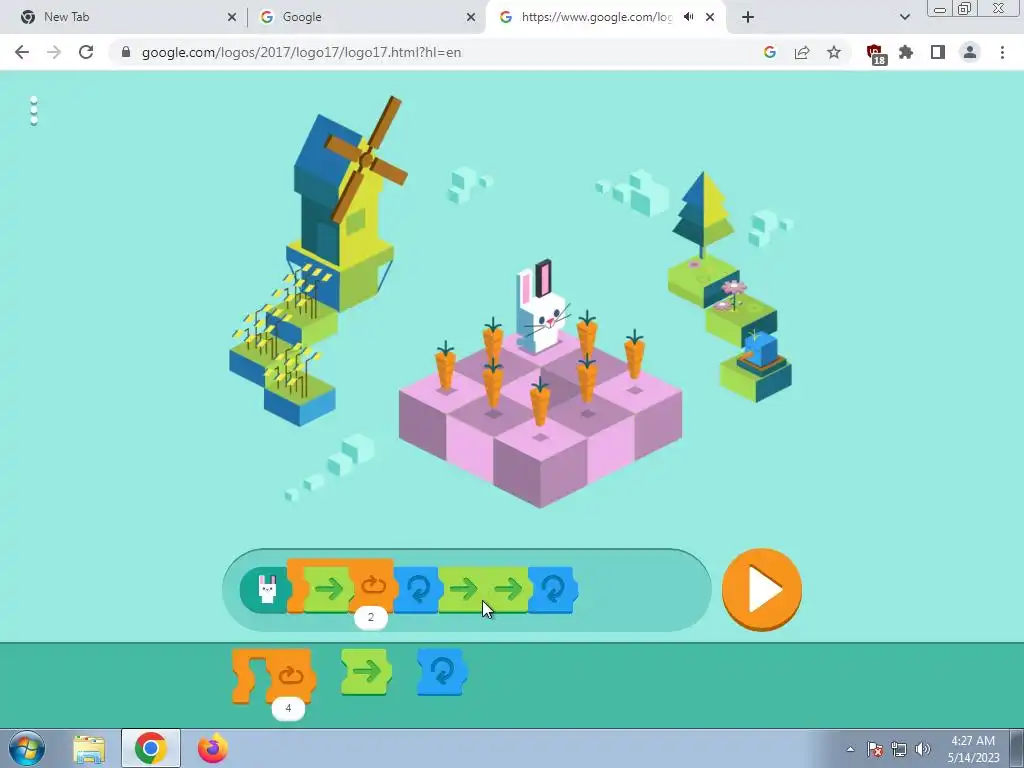1024x768 pixels.
Task: Bookmark this page with the star icon
Action: (x=834, y=52)
